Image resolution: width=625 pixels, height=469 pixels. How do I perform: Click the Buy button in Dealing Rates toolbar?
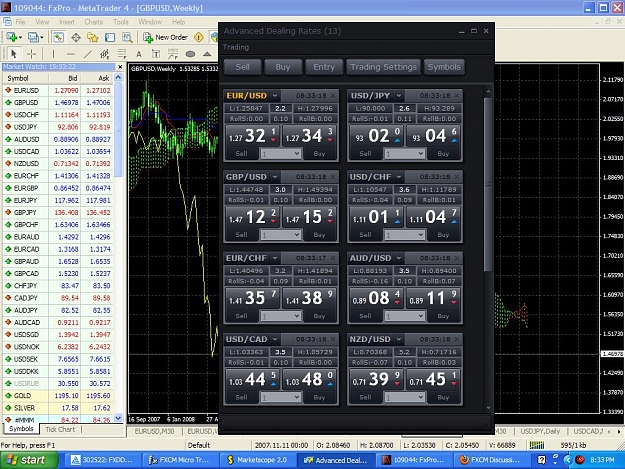(283, 67)
